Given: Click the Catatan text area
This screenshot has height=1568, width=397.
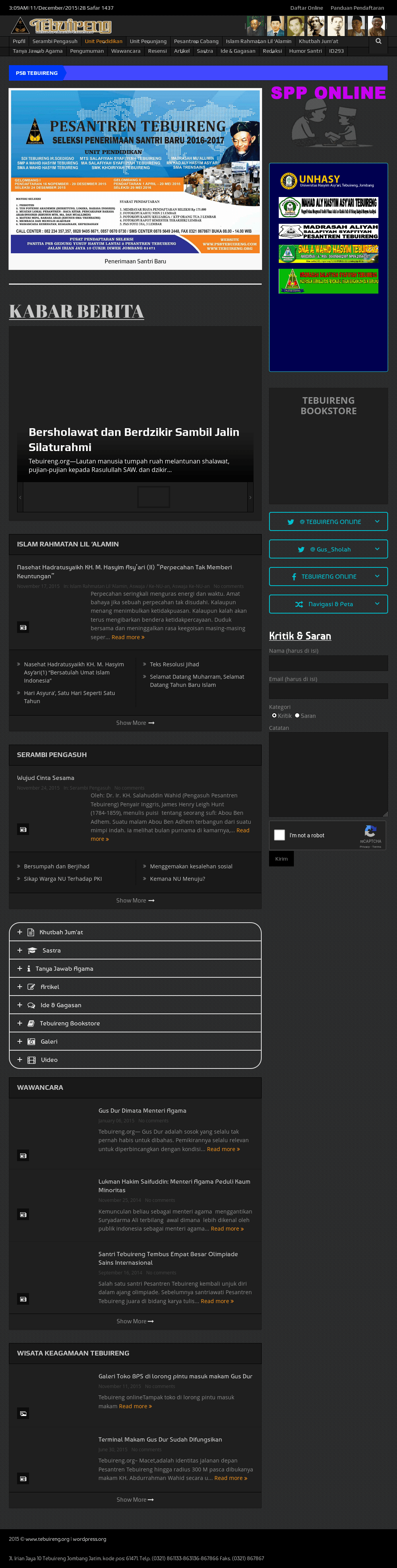Looking at the screenshot, I should [328, 774].
